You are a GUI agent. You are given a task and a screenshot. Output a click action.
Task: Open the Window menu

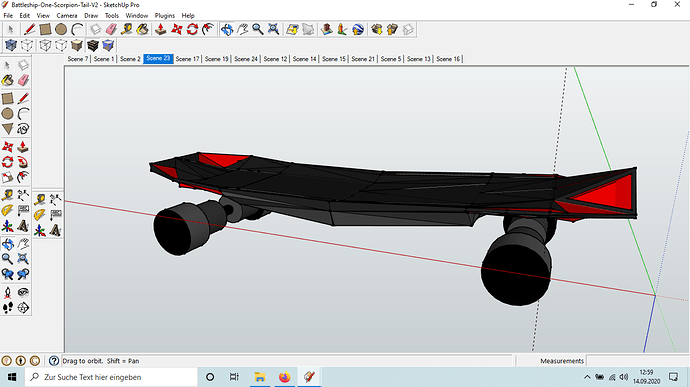(x=137, y=15)
